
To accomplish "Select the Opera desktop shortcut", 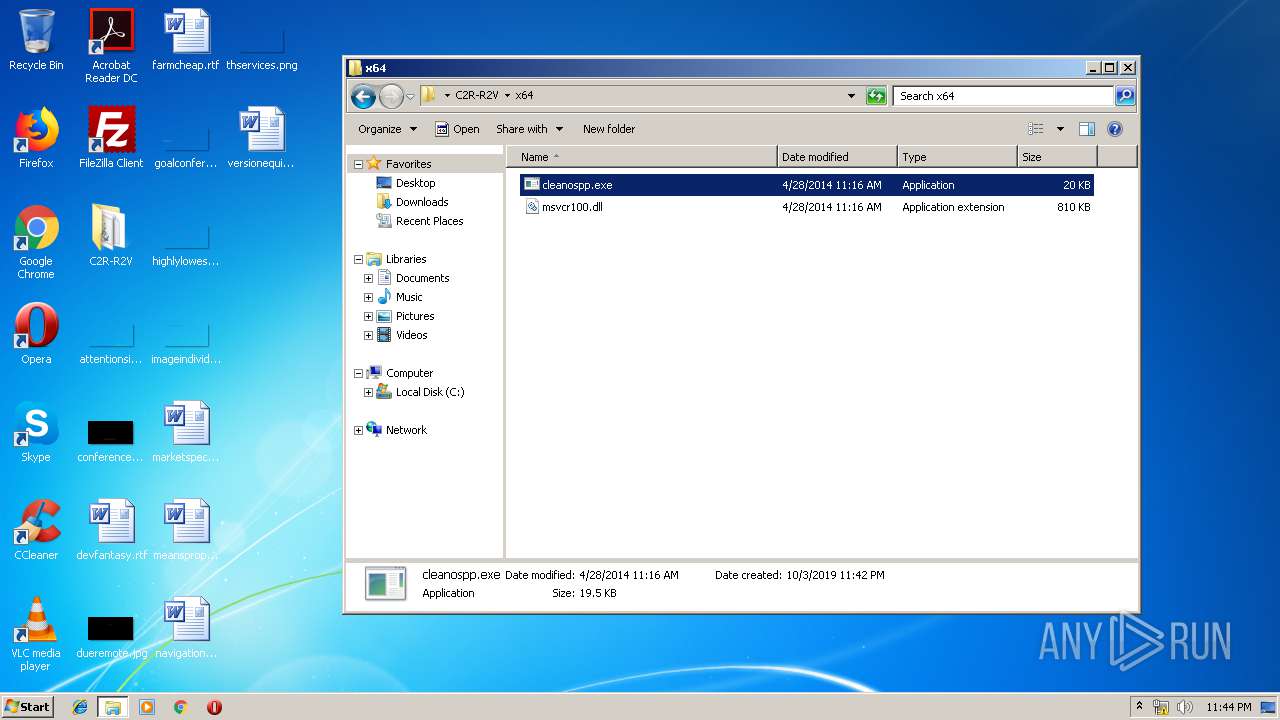I will tap(36, 333).
